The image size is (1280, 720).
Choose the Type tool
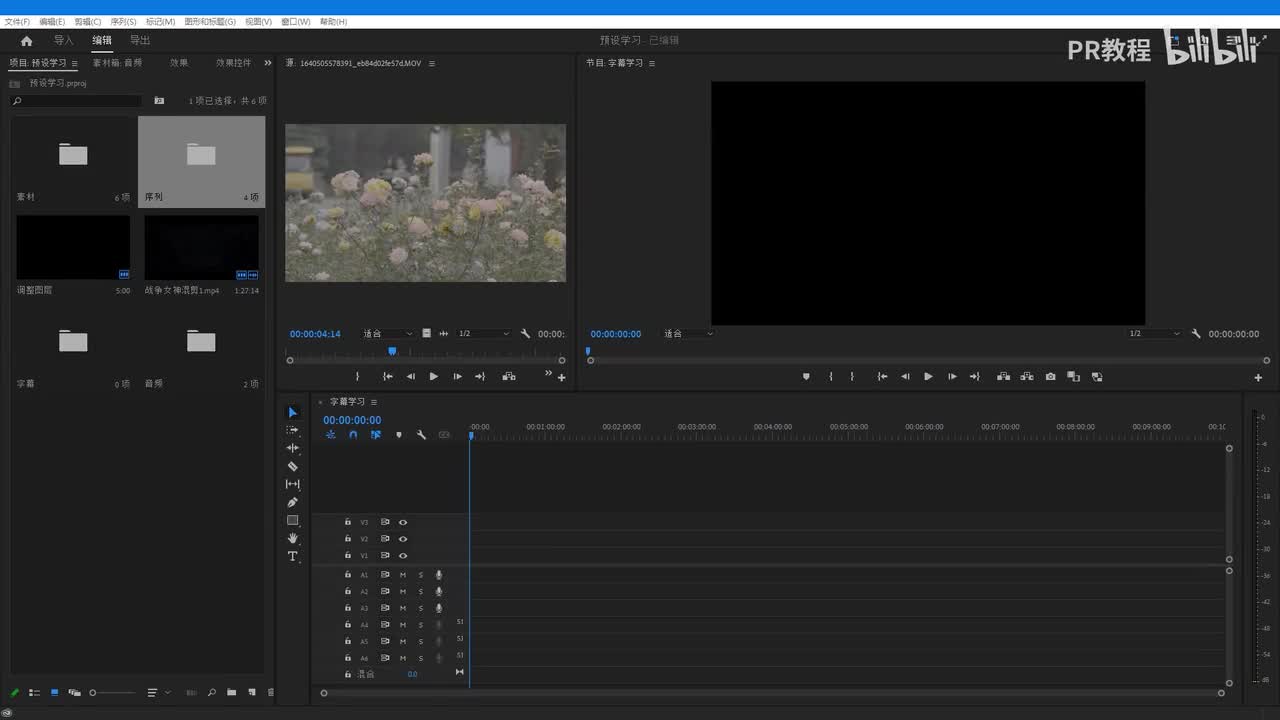292,556
